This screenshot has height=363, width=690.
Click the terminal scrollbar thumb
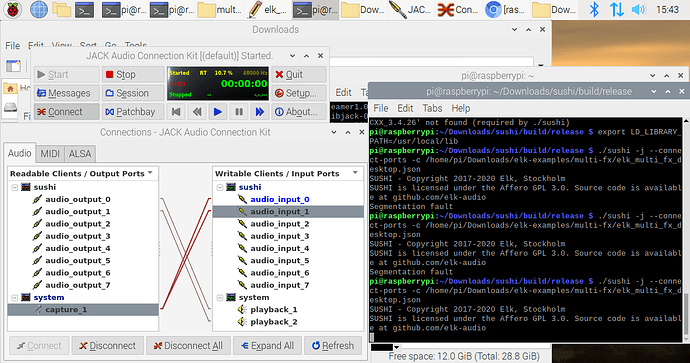point(686,313)
